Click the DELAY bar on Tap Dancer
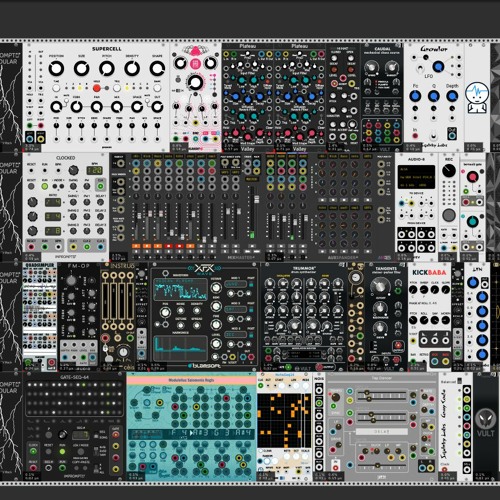Screen dimensions: 500x500 [382, 431]
